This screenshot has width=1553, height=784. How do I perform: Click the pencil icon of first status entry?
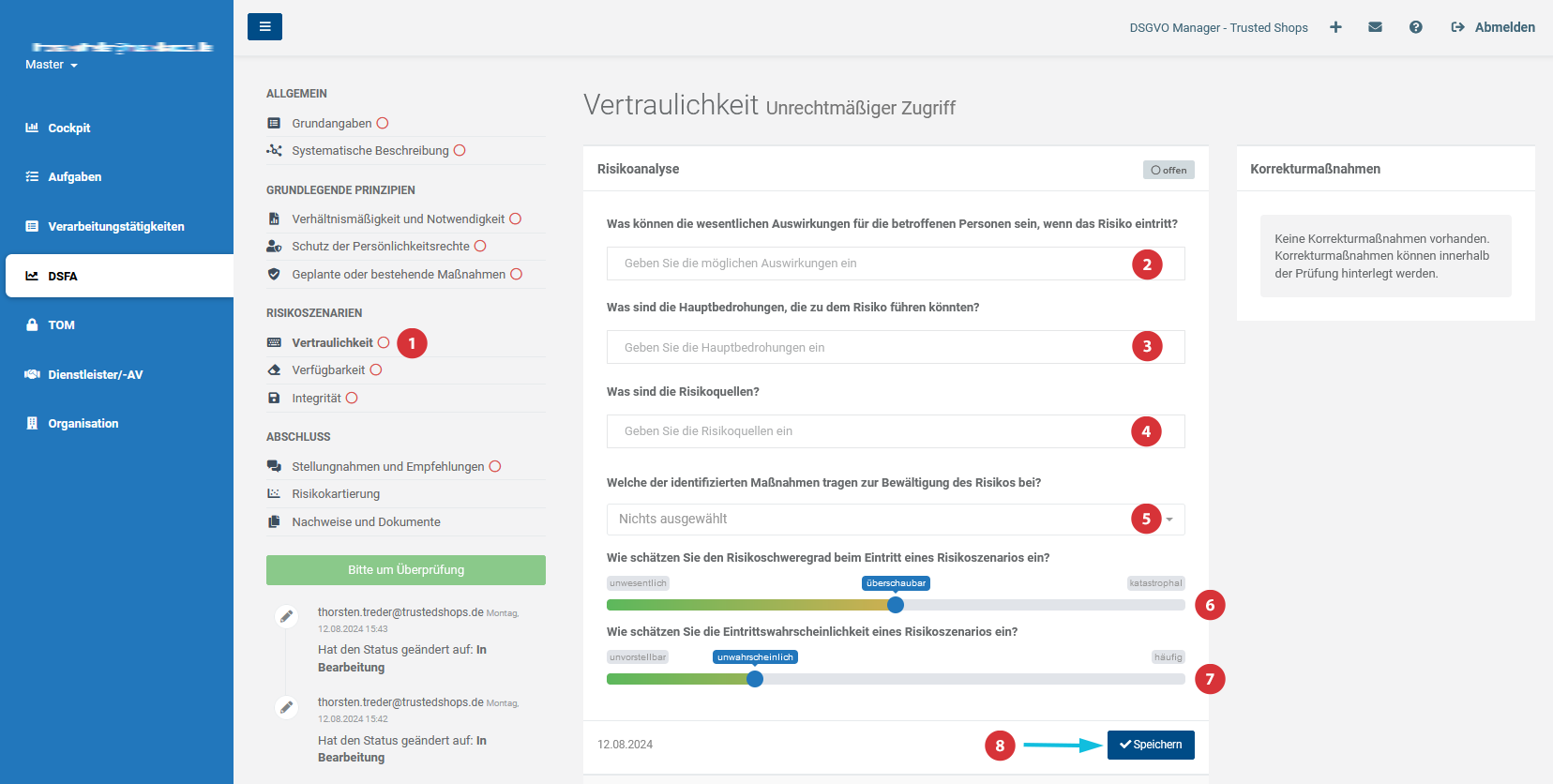pos(286,616)
